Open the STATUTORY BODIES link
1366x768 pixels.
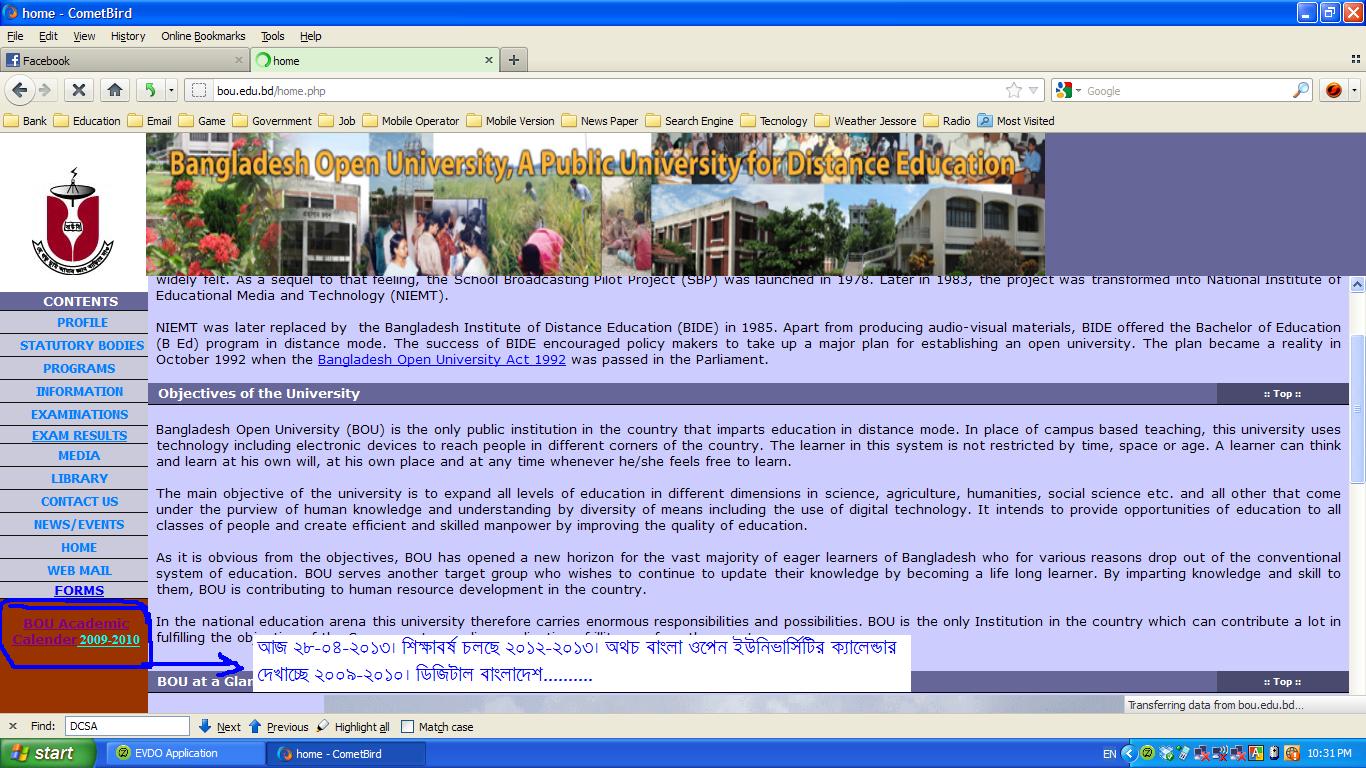click(82, 346)
